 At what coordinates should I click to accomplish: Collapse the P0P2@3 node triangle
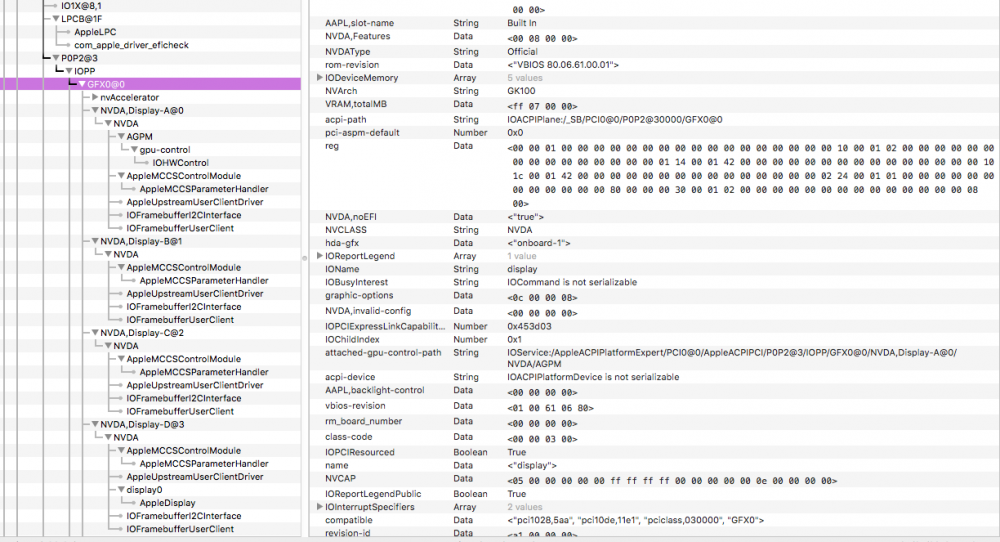click(56, 58)
